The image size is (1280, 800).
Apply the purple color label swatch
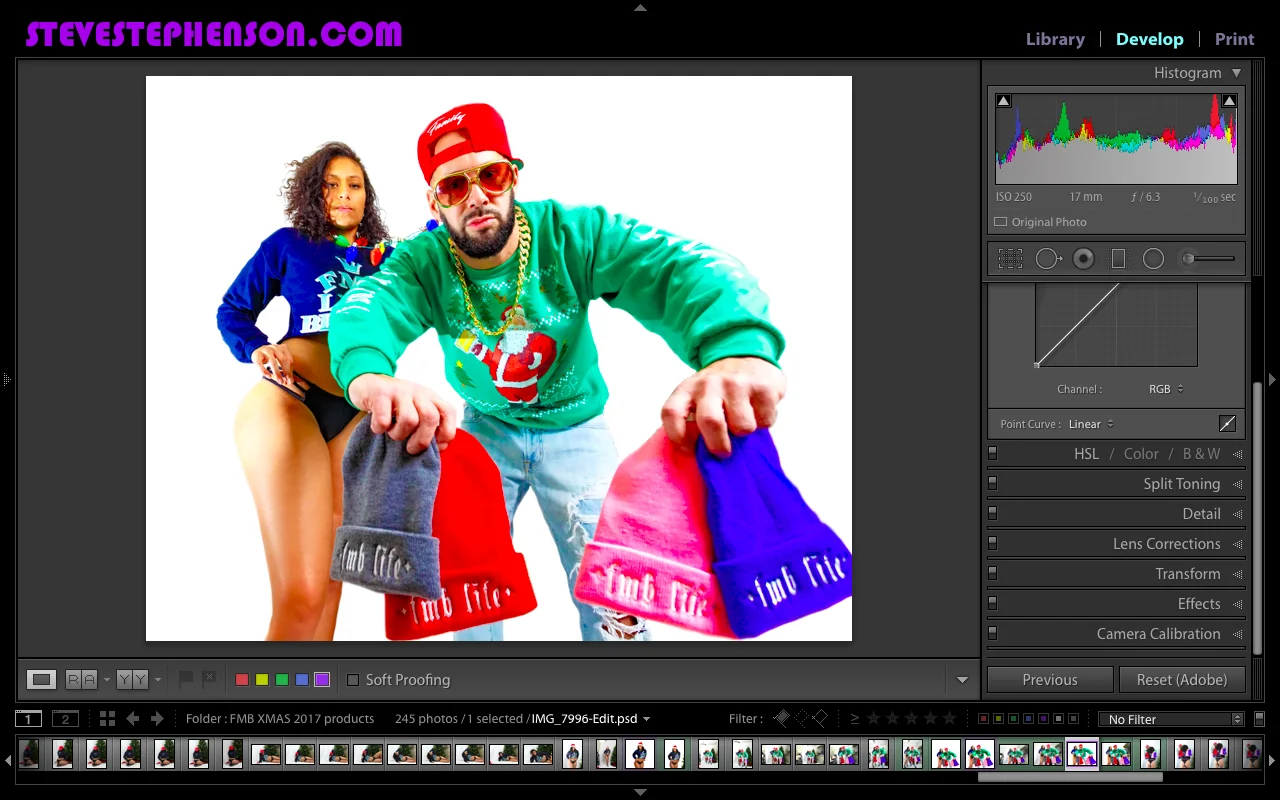[322, 680]
